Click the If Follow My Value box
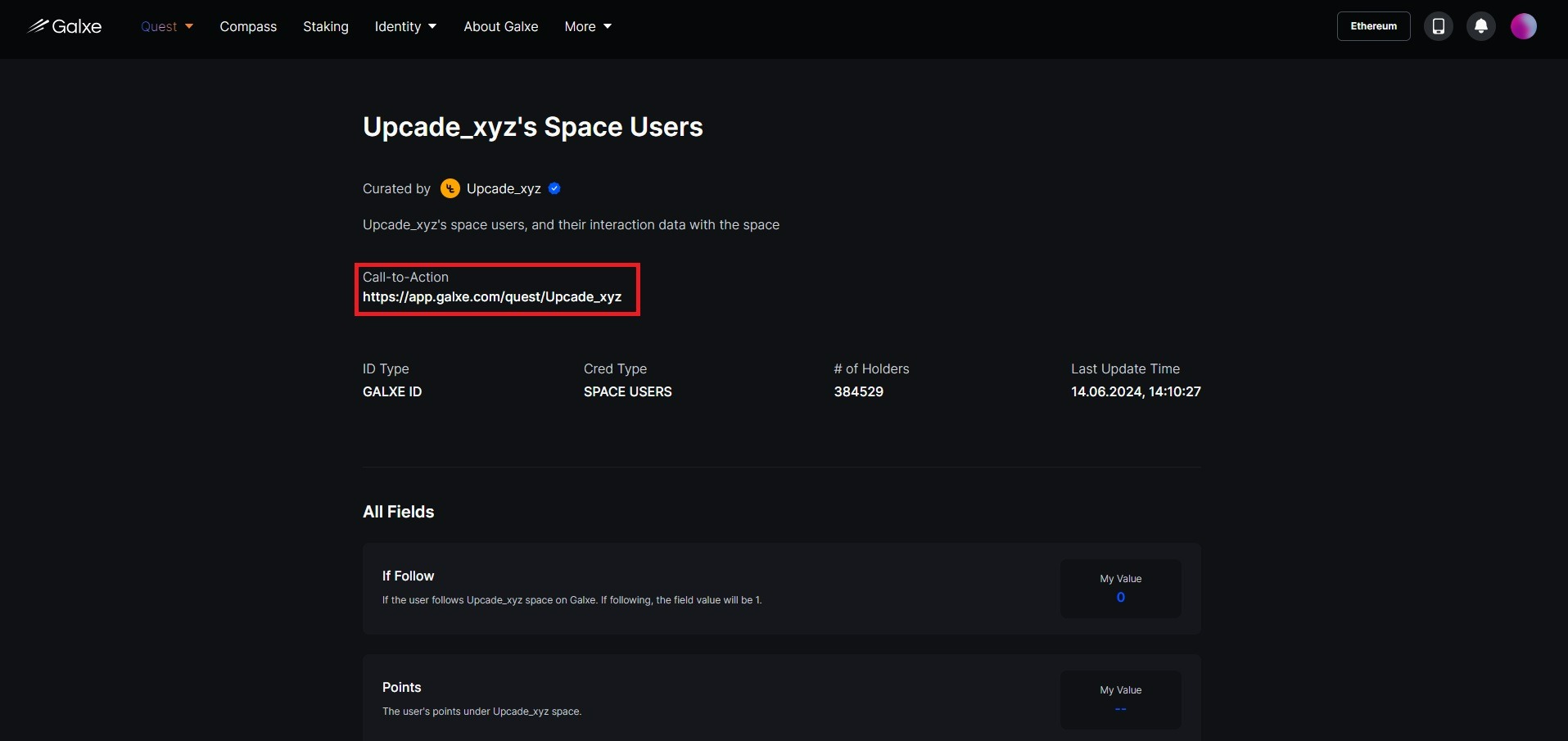This screenshot has width=1568, height=741. click(x=1120, y=588)
